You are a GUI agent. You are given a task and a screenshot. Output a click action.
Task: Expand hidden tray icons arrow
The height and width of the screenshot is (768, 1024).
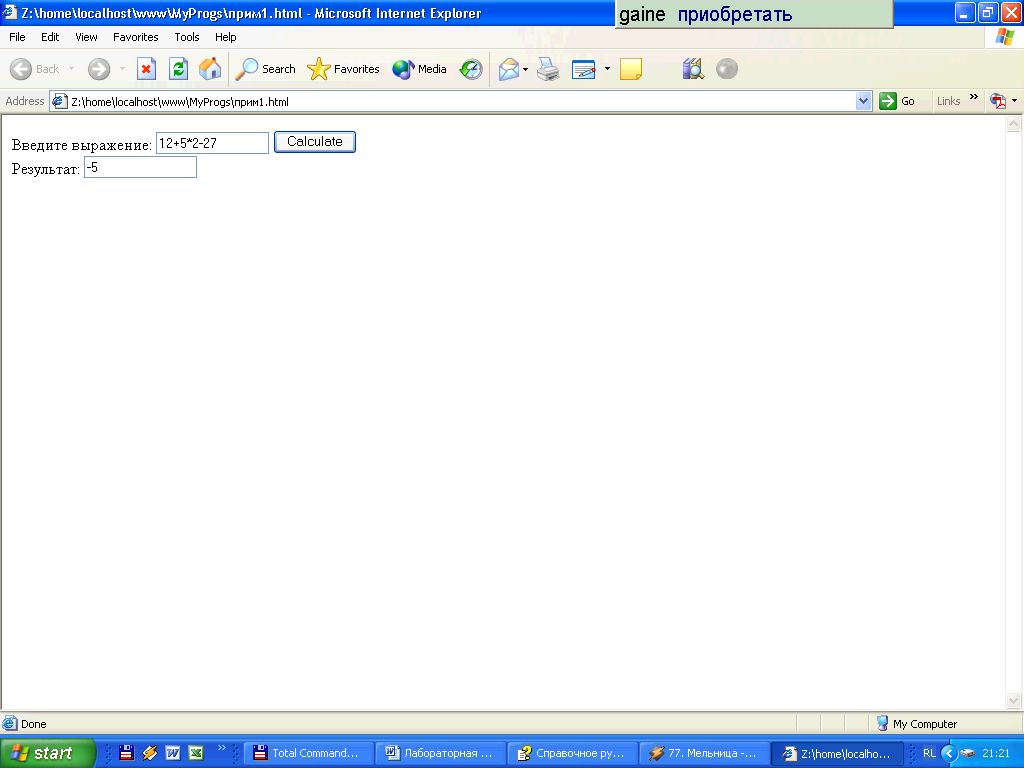pyautogui.click(x=949, y=753)
